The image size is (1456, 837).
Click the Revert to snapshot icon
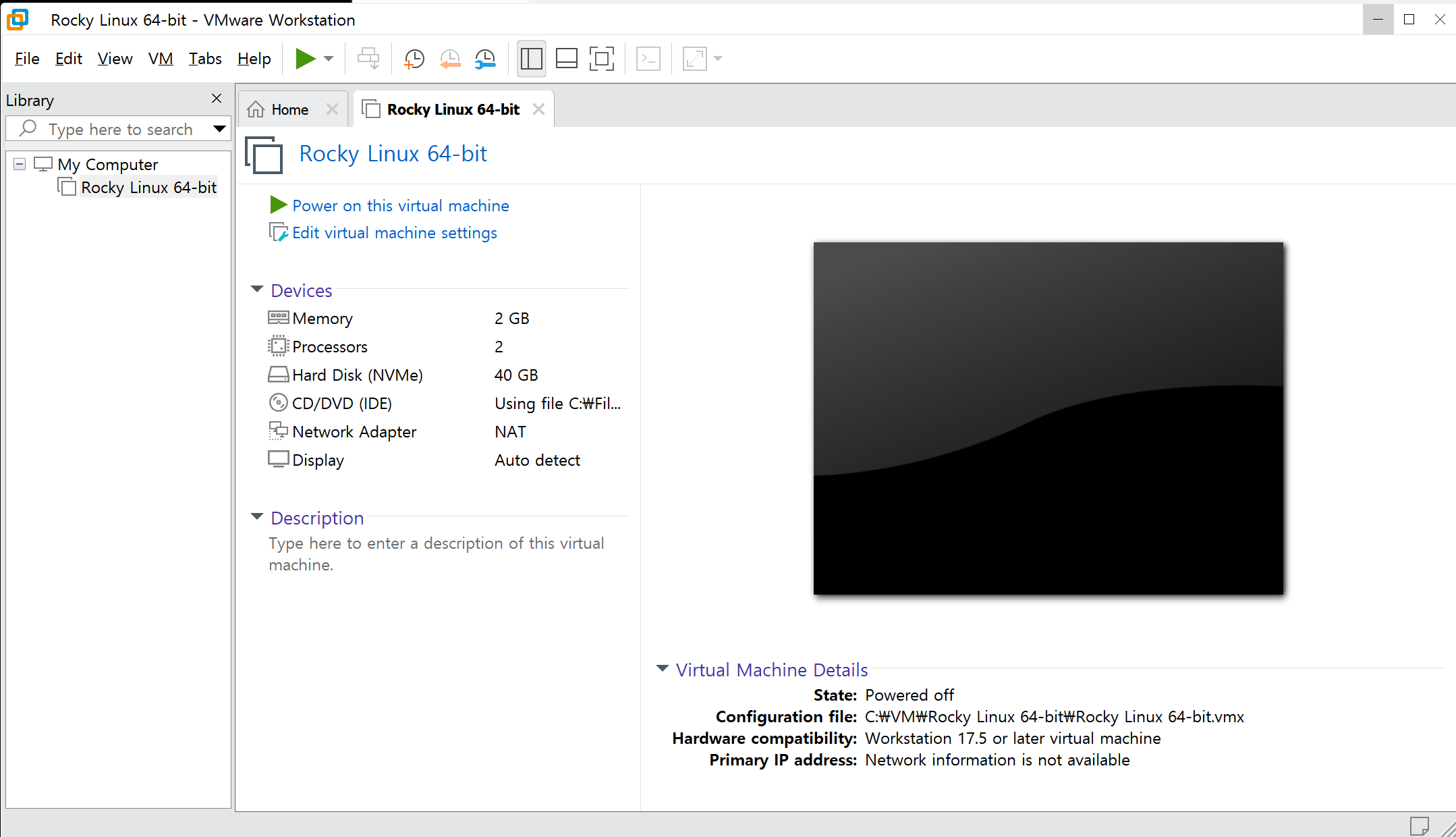(450, 59)
